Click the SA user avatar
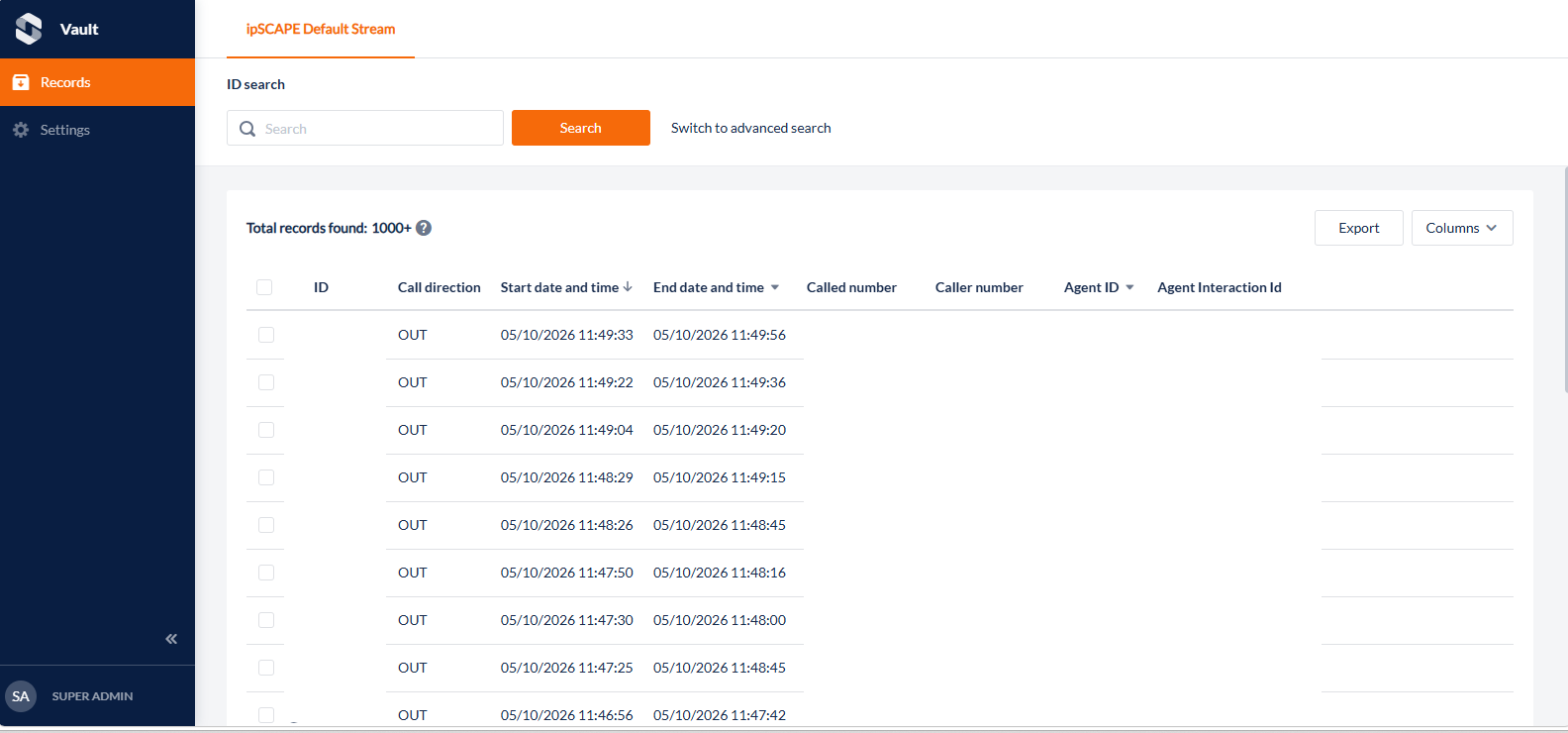1568x733 pixels. click(x=21, y=696)
